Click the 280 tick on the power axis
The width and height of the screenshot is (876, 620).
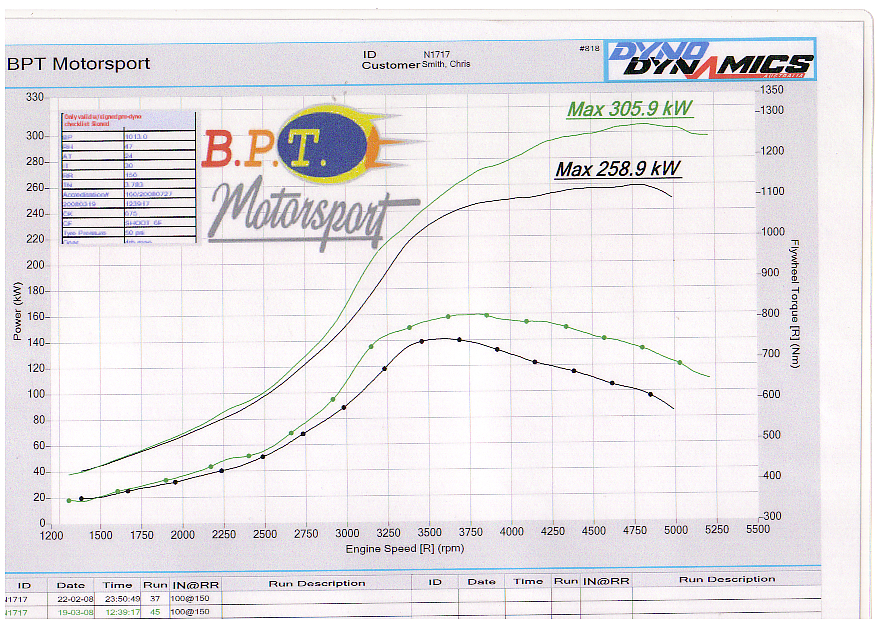[35, 161]
